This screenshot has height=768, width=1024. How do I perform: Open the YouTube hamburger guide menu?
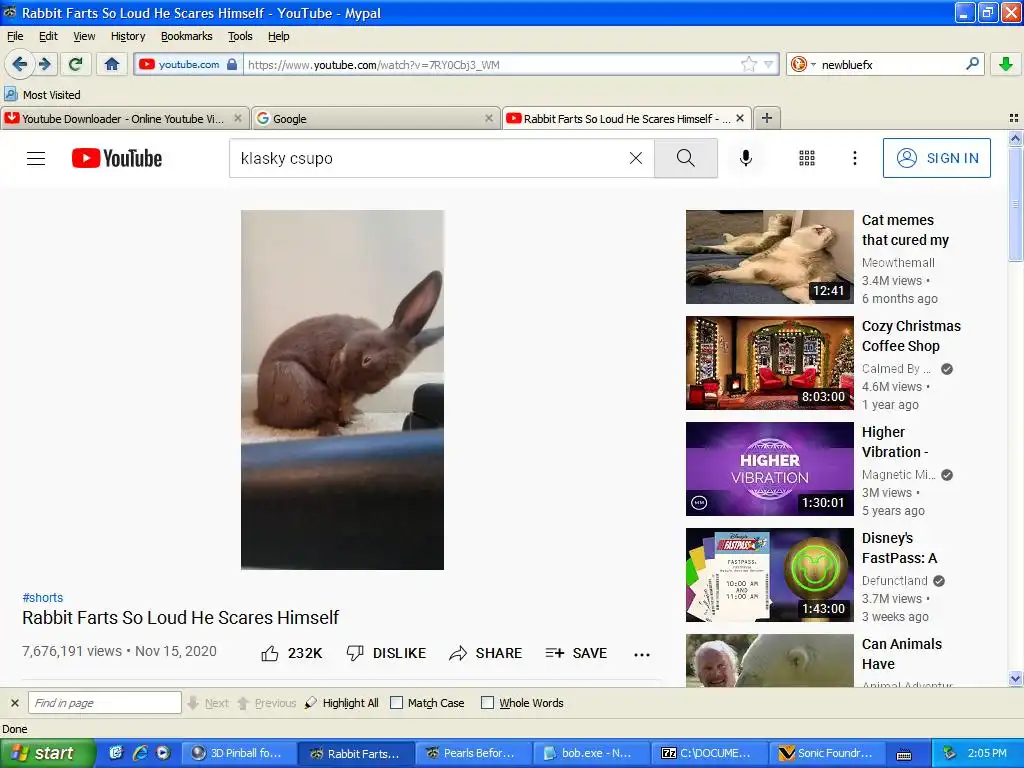pos(36,159)
